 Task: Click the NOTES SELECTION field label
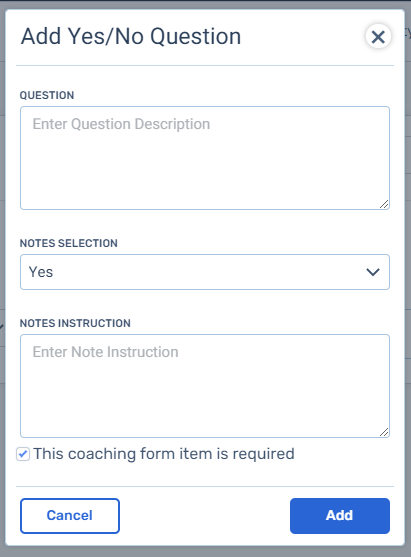click(x=69, y=243)
